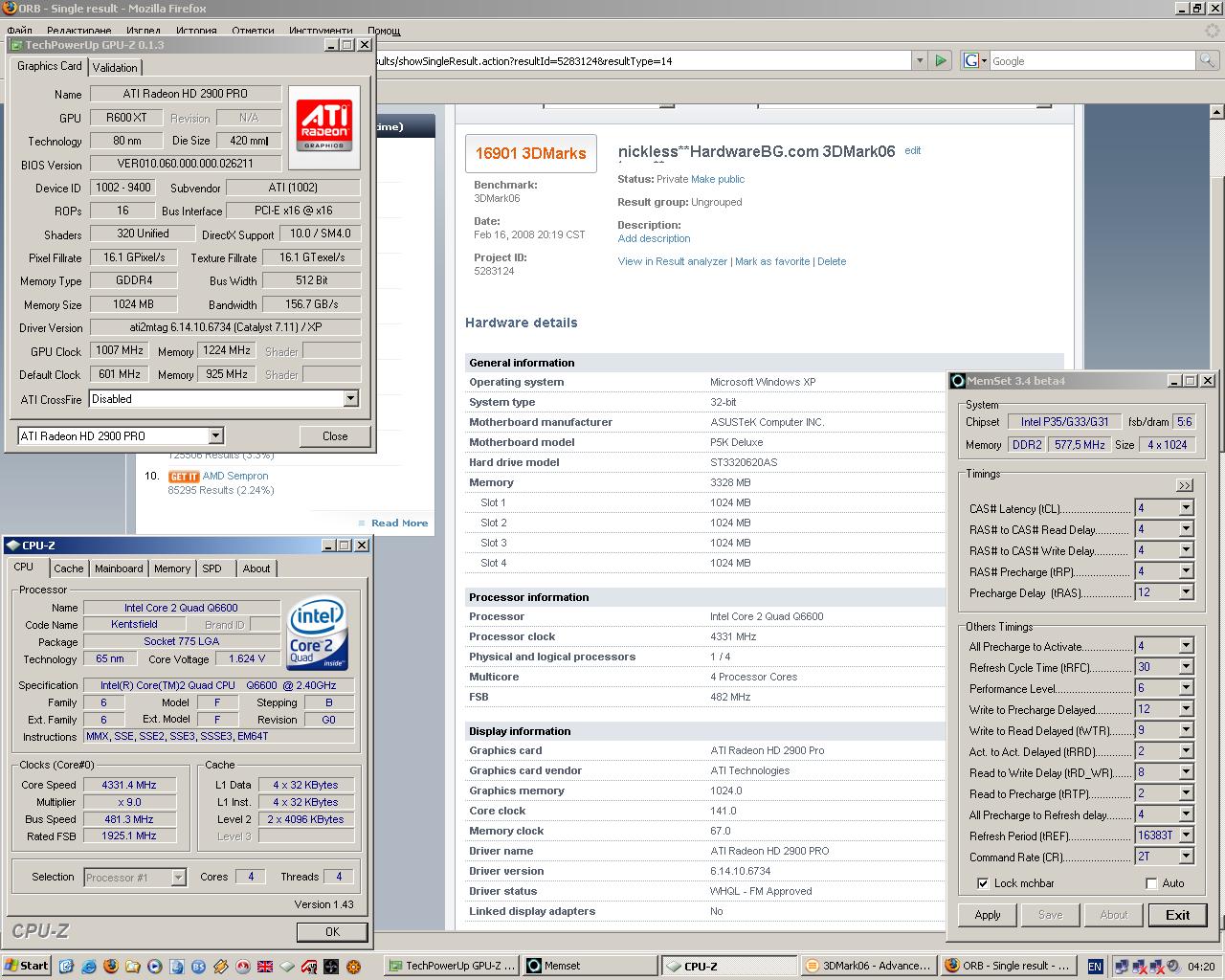Open the GPU selector dropdown in GPU-Z
Viewport: 1225px width, 980px height.
pyautogui.click(x=215, y=435)
